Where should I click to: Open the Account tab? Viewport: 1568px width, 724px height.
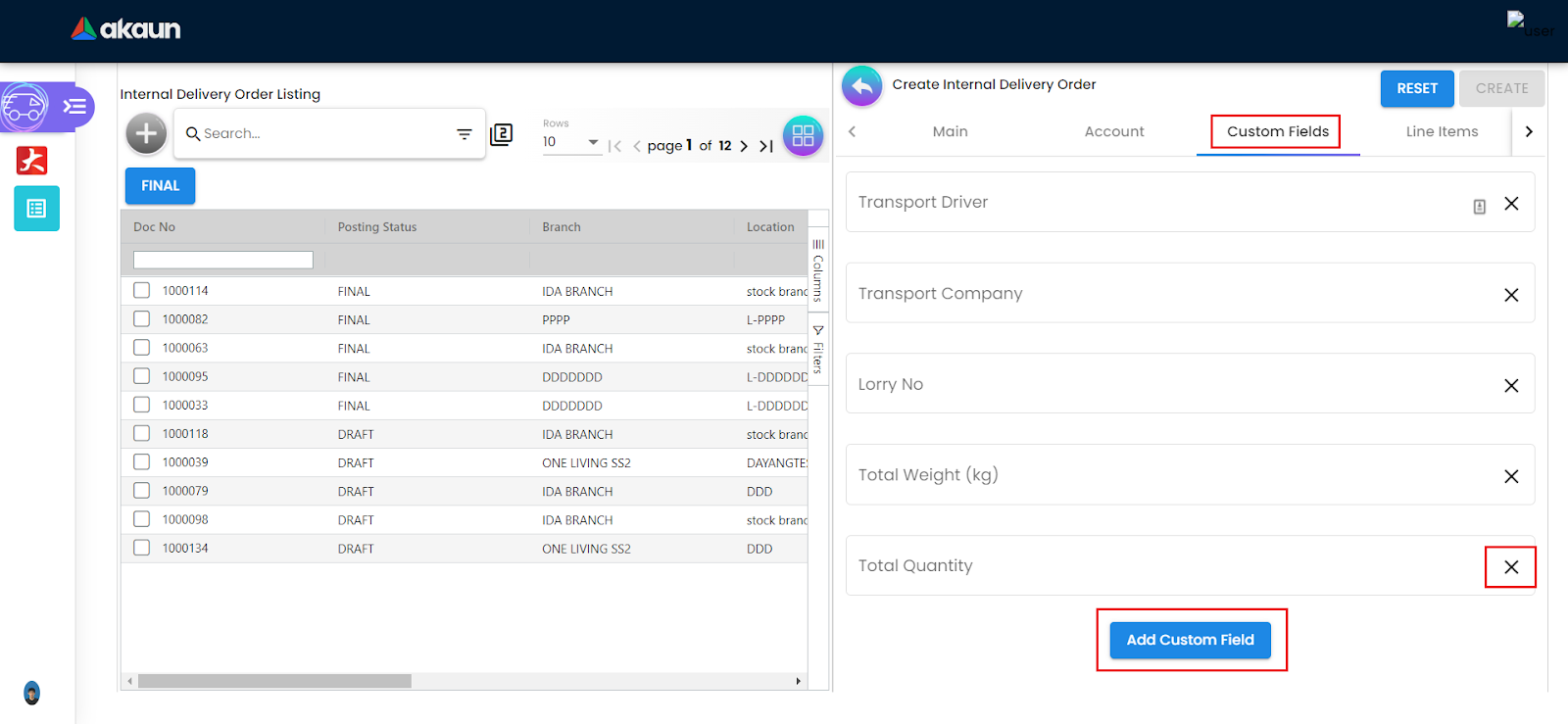pos(1113,131)
